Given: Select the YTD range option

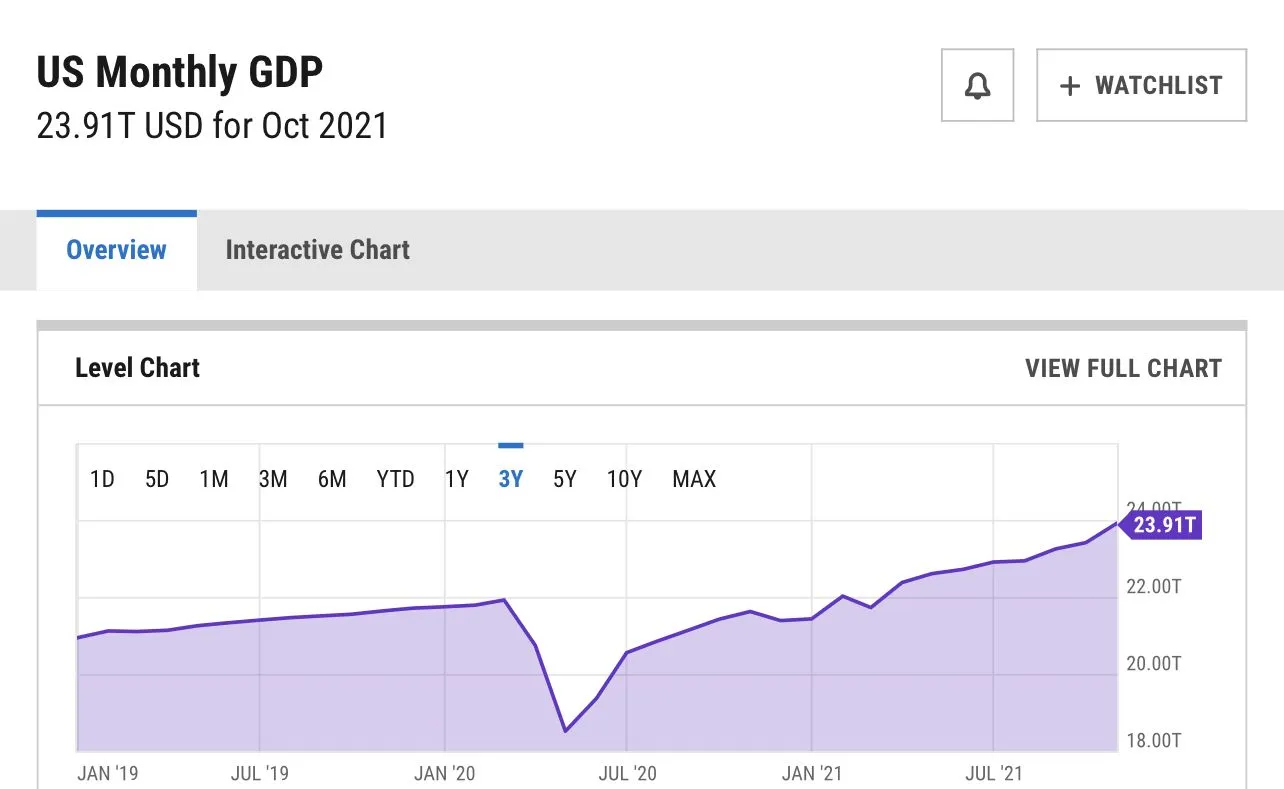Looking at the screenshot, I should pyautogui.click(x=395, y=480).
